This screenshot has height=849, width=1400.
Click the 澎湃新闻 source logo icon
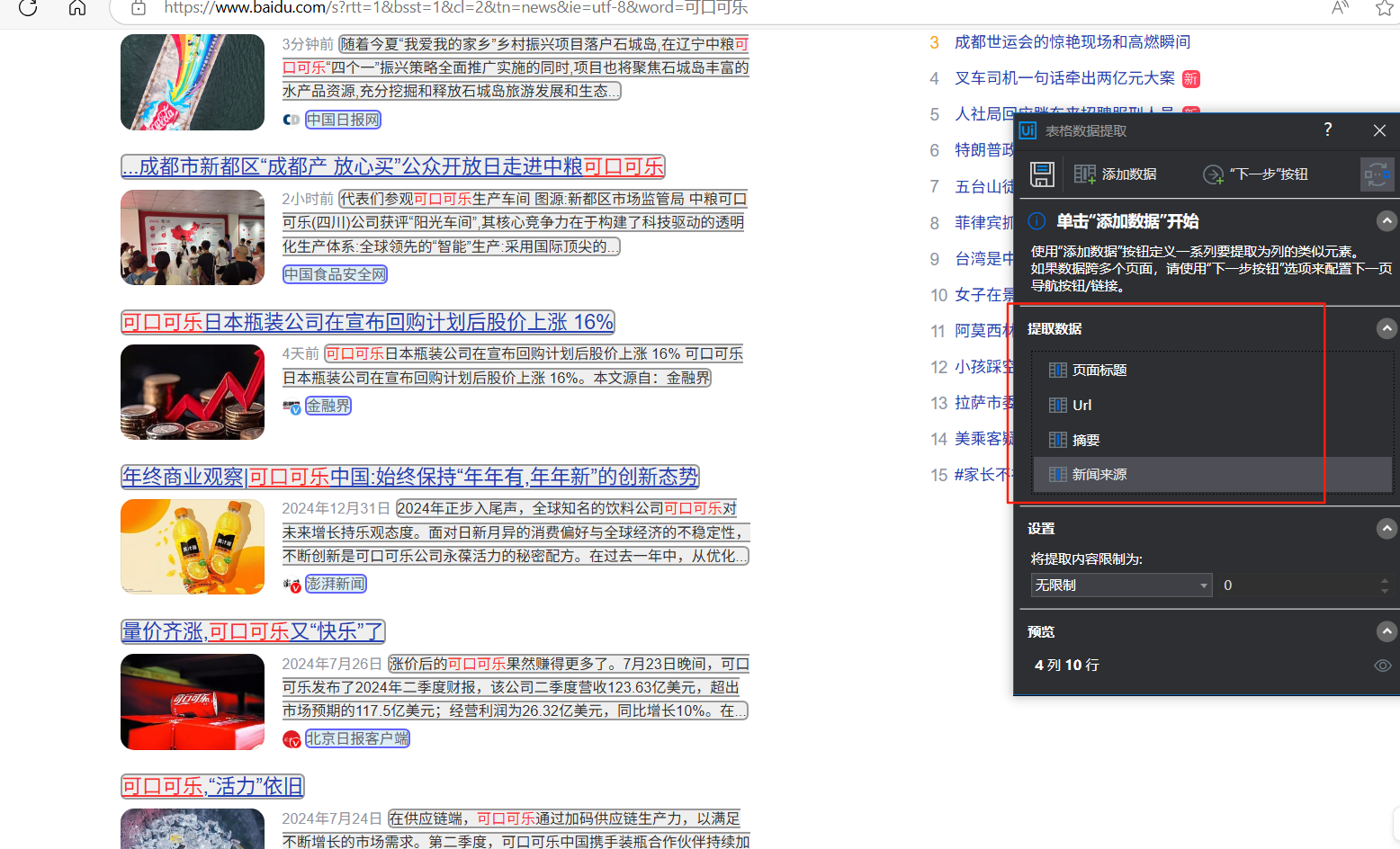point(292,585)
